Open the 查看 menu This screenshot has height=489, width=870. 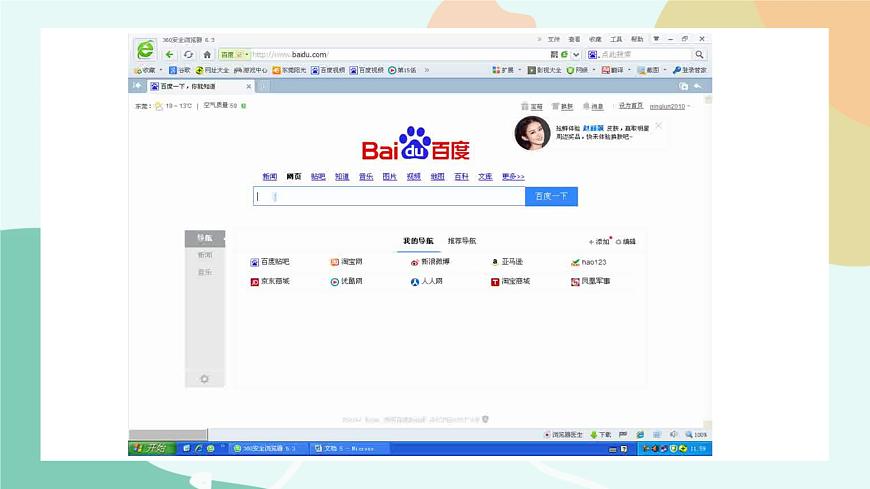[x=574, y=39]
